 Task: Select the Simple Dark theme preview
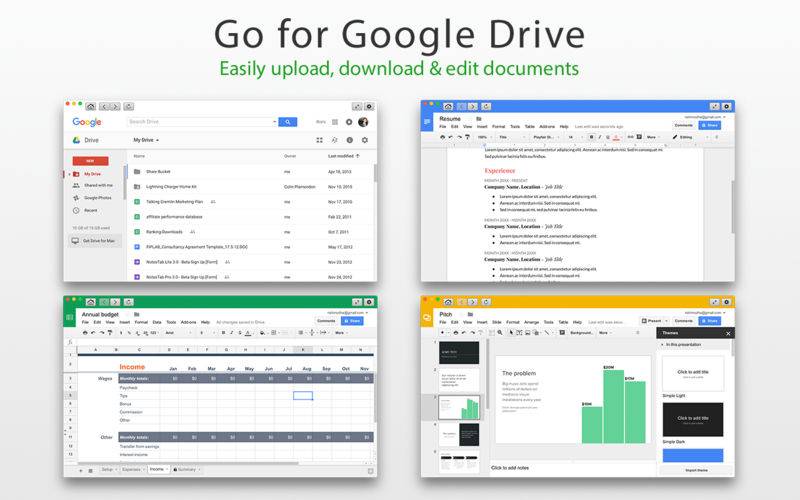693,419
